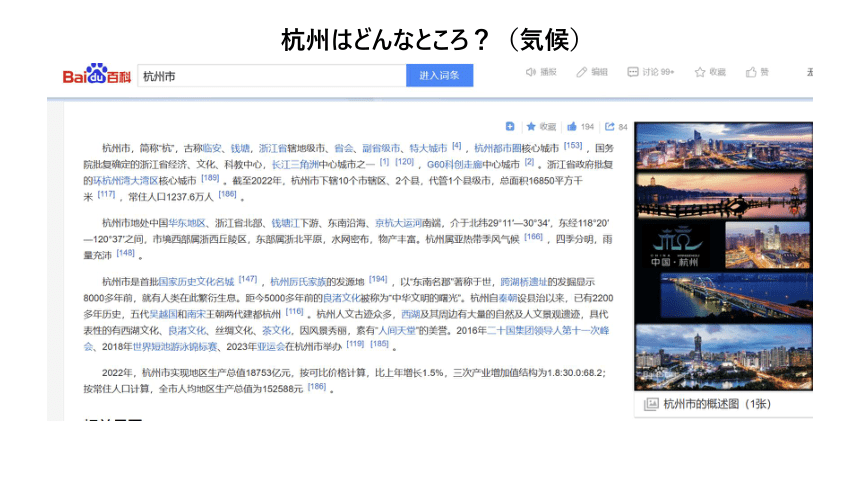Open the 省会 link

[x=343, y=148]
